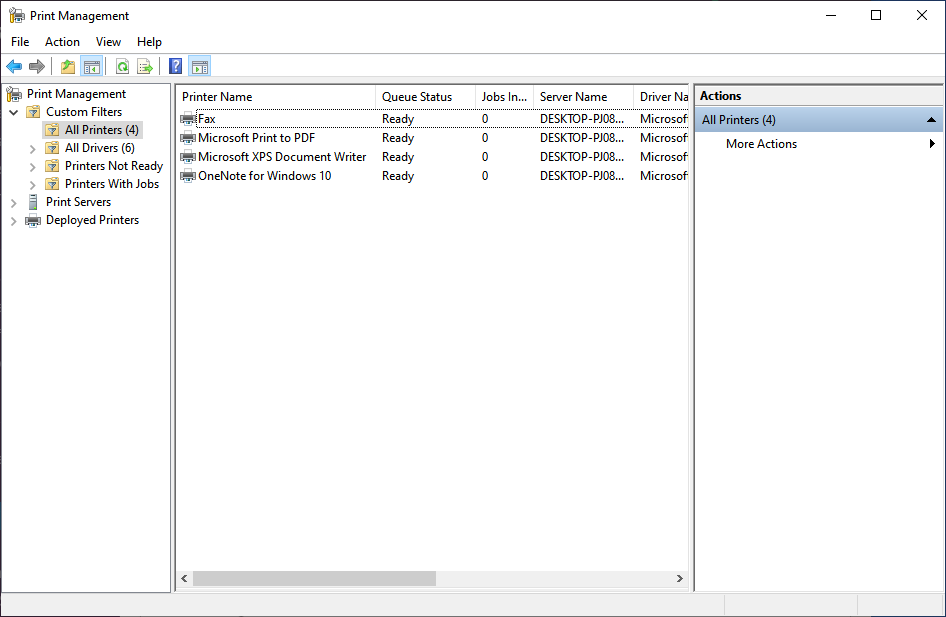The width and height of the screenshot is (946, 617).
Task: Open the Action menu
Action: pos(62,42)
